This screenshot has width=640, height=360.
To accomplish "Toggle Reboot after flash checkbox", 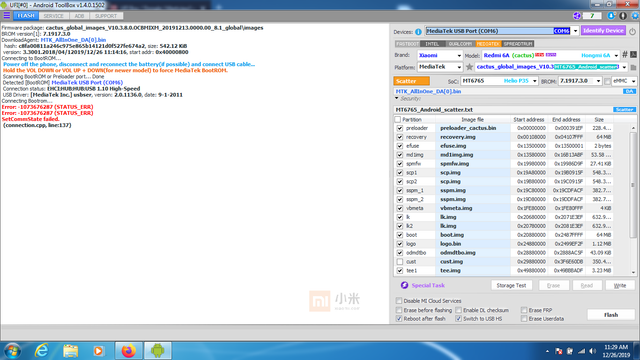I will (x=399, y=319).
